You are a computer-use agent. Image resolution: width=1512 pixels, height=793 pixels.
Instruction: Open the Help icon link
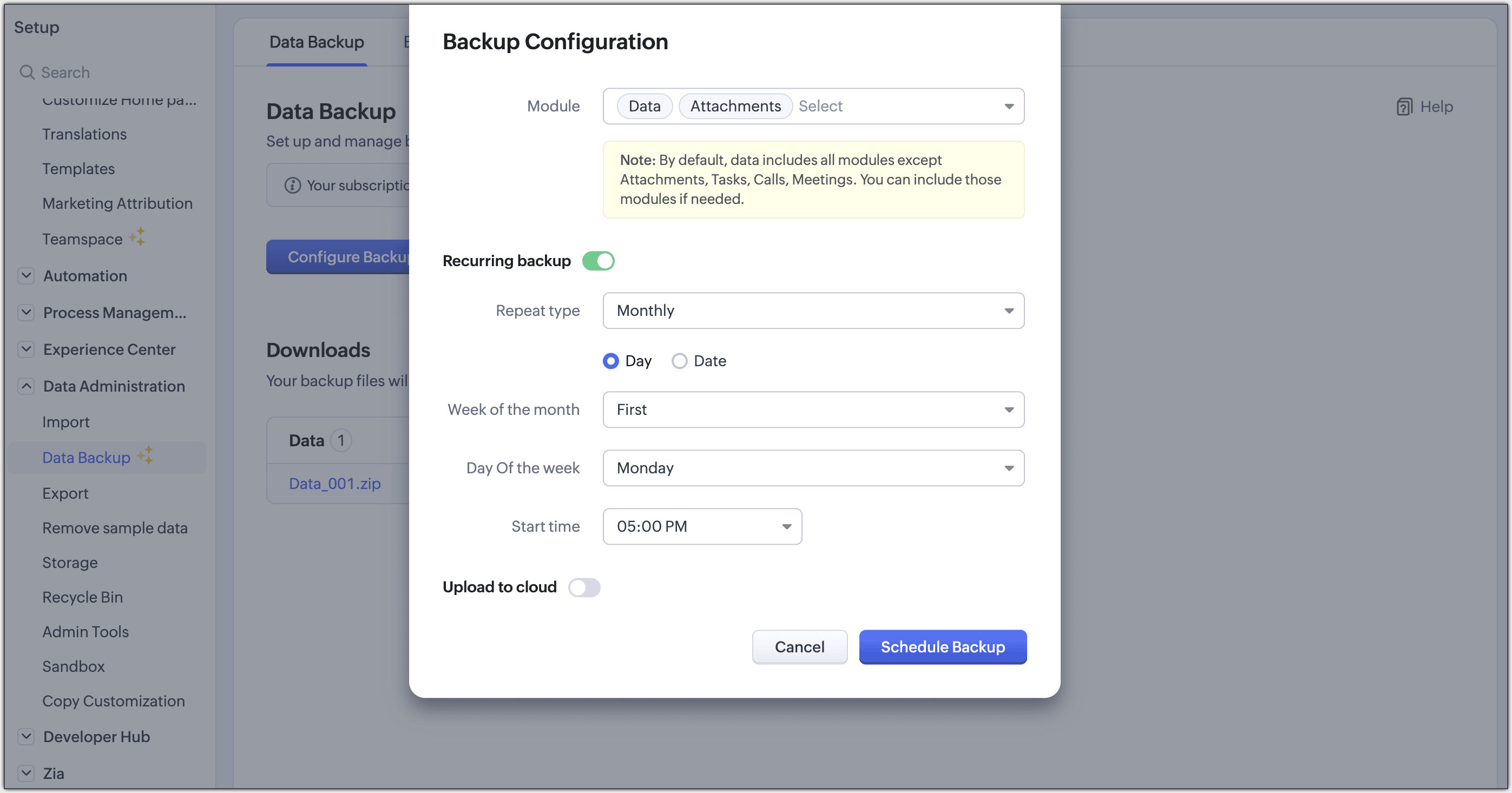[1404, 107]
